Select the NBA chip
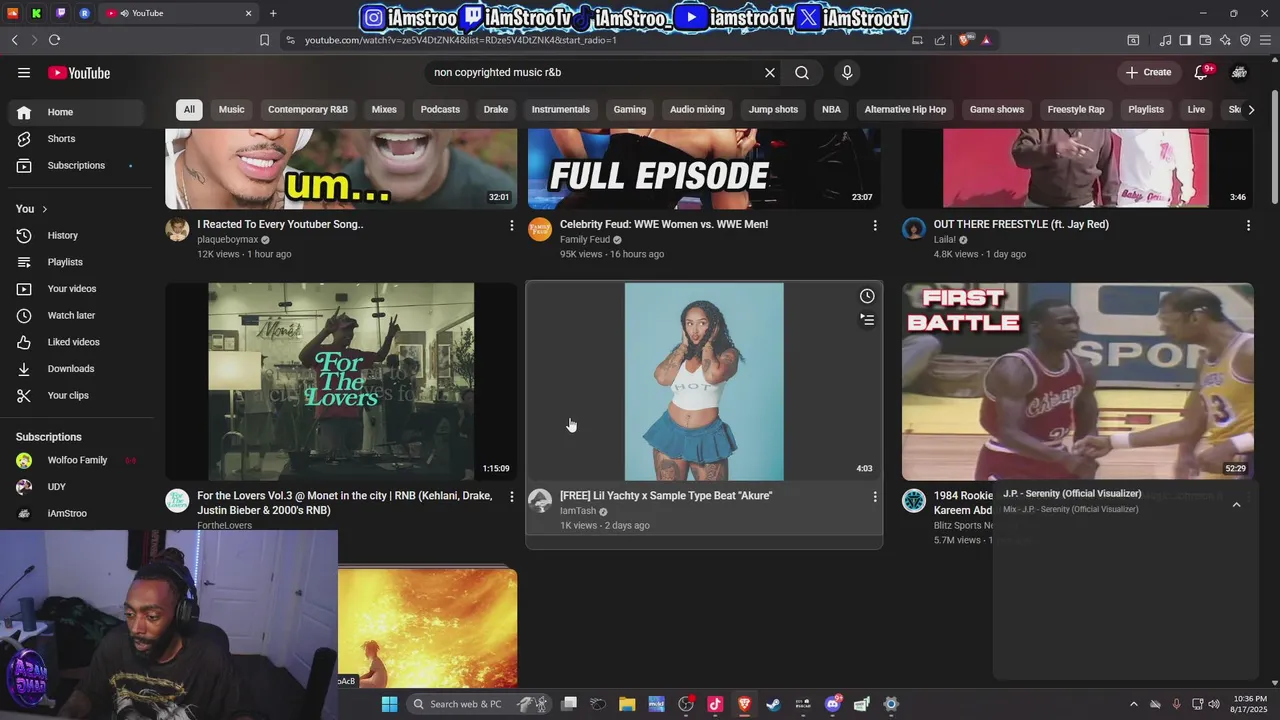This screenshot has width=1280, height=720. click(x=831, y=109)
